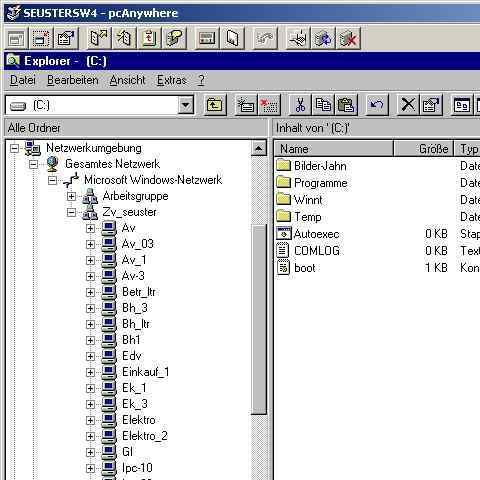The height and width of the screenshot is (480, 480).
Task: Open the Extras menu
Action: tap(172, 80)
